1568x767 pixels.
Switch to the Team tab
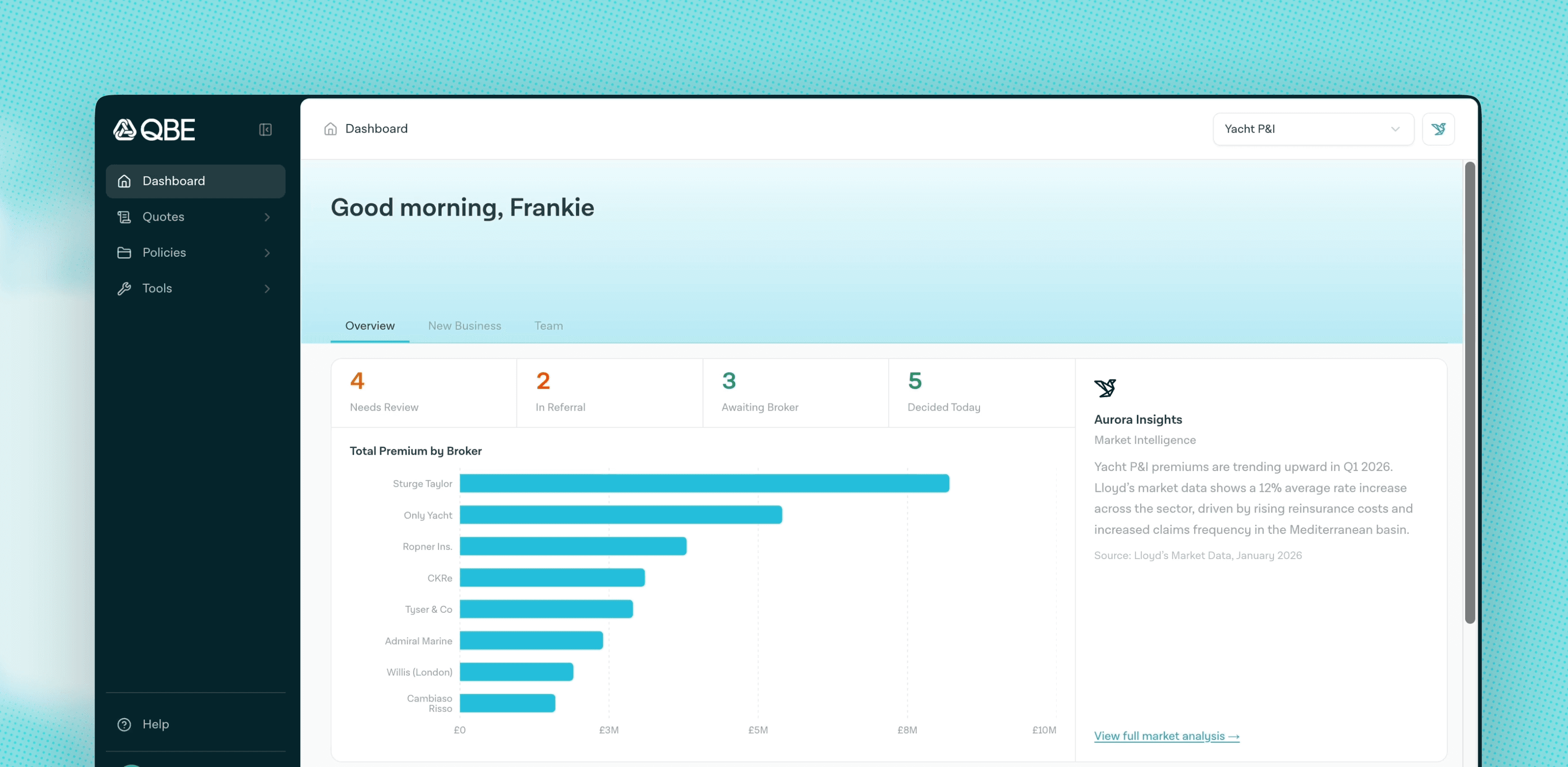point(548,325)
